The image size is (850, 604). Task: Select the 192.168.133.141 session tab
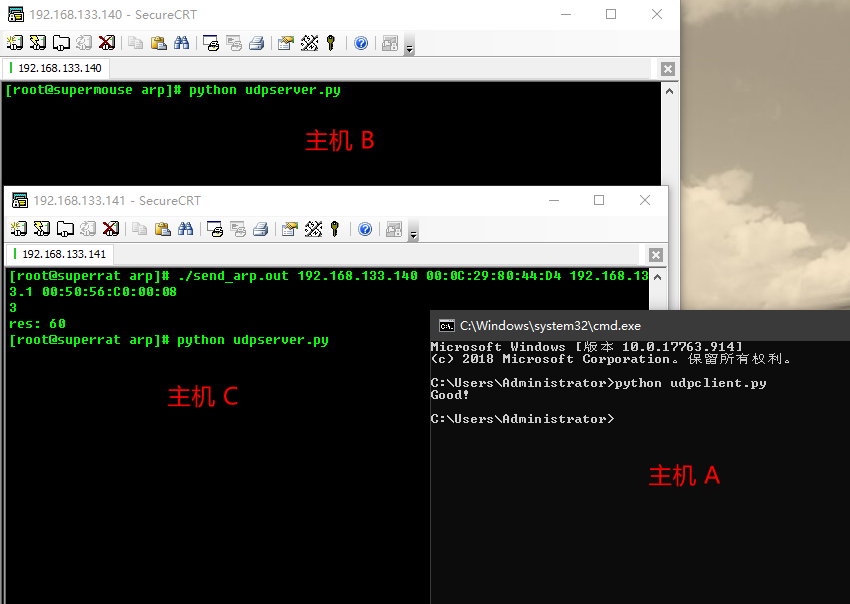tap(60, 254)
